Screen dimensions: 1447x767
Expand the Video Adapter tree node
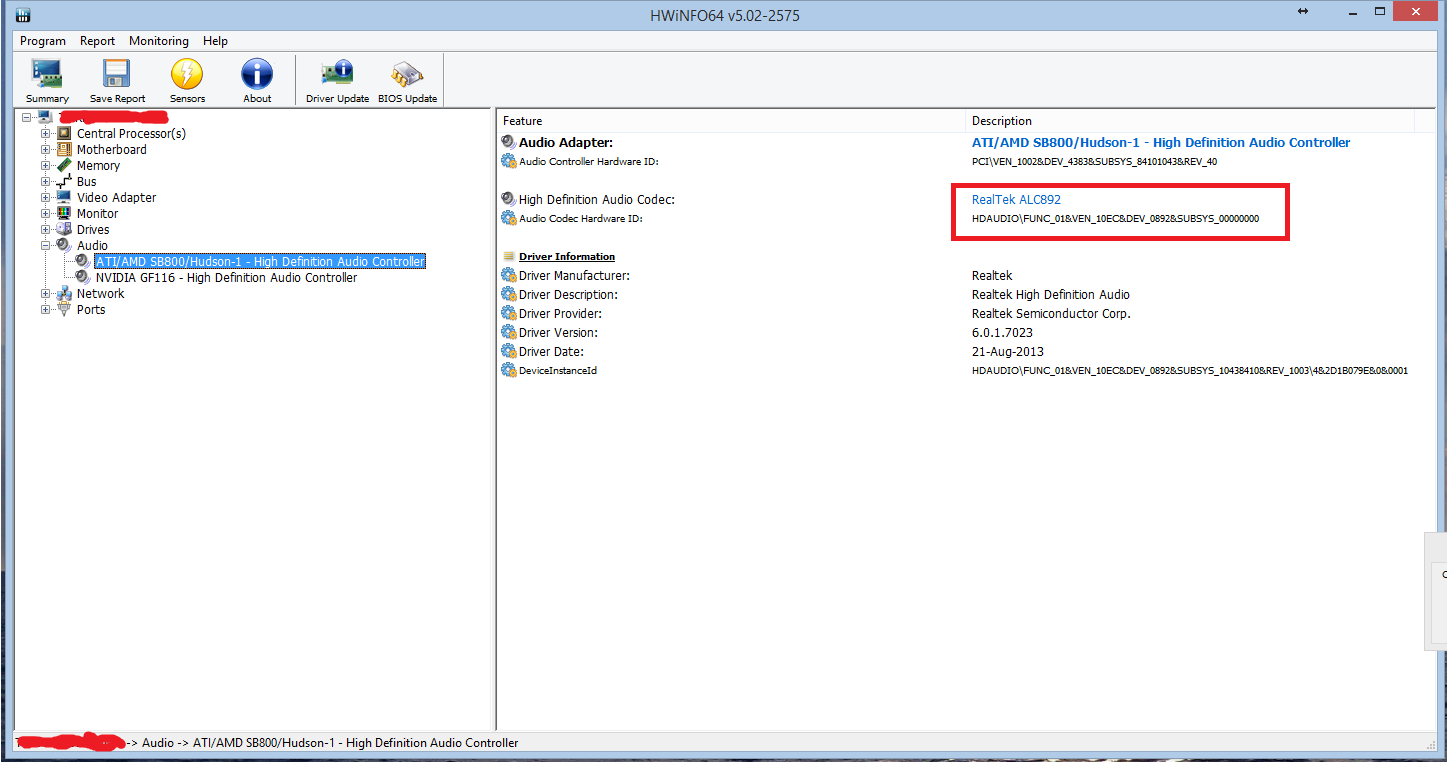click(x=45, y=197)
